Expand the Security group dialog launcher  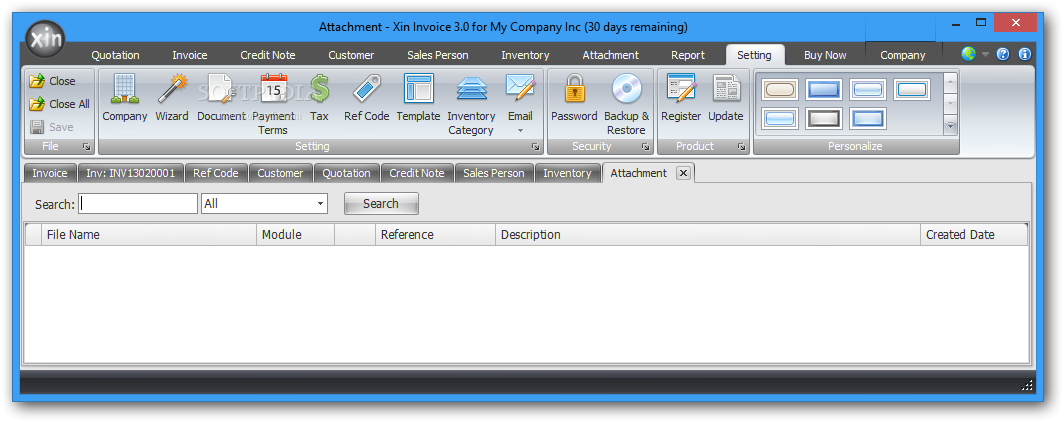[645, 147]
